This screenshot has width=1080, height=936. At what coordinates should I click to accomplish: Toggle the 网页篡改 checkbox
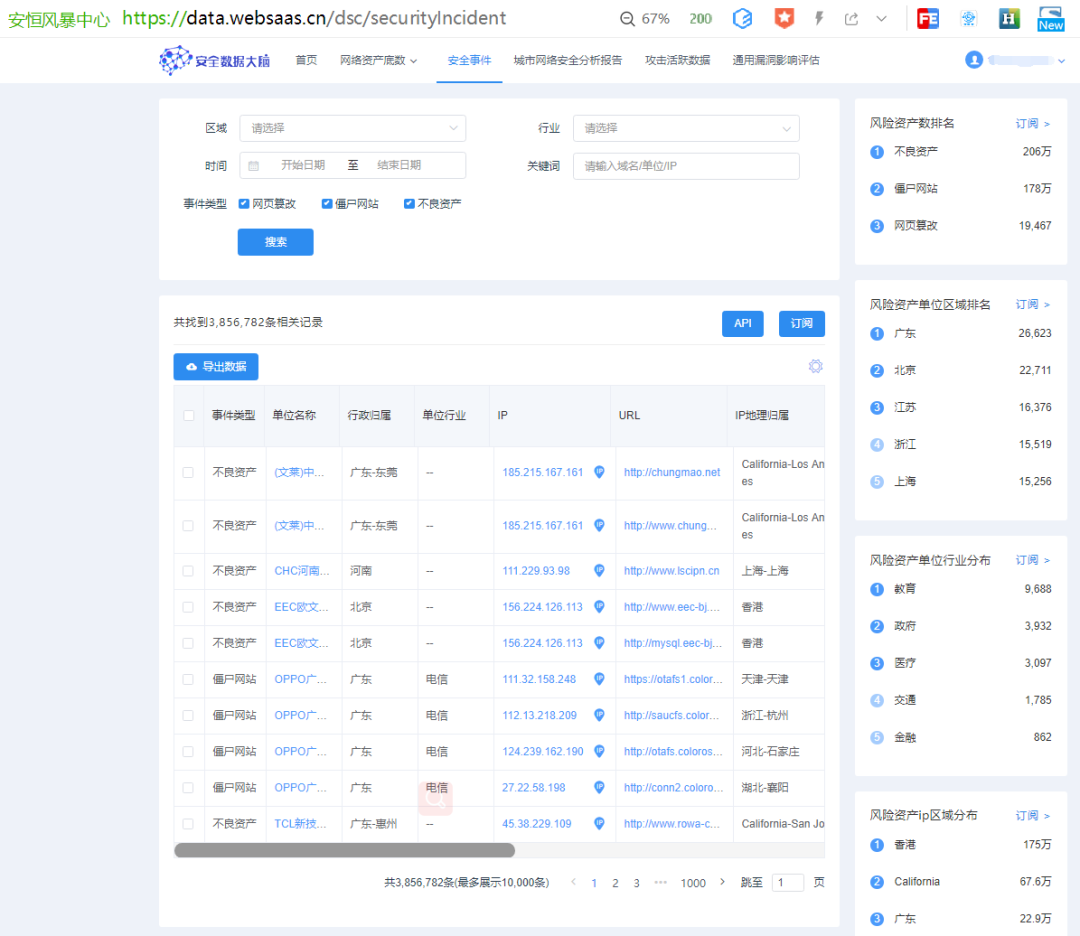[x=244, y=203]
